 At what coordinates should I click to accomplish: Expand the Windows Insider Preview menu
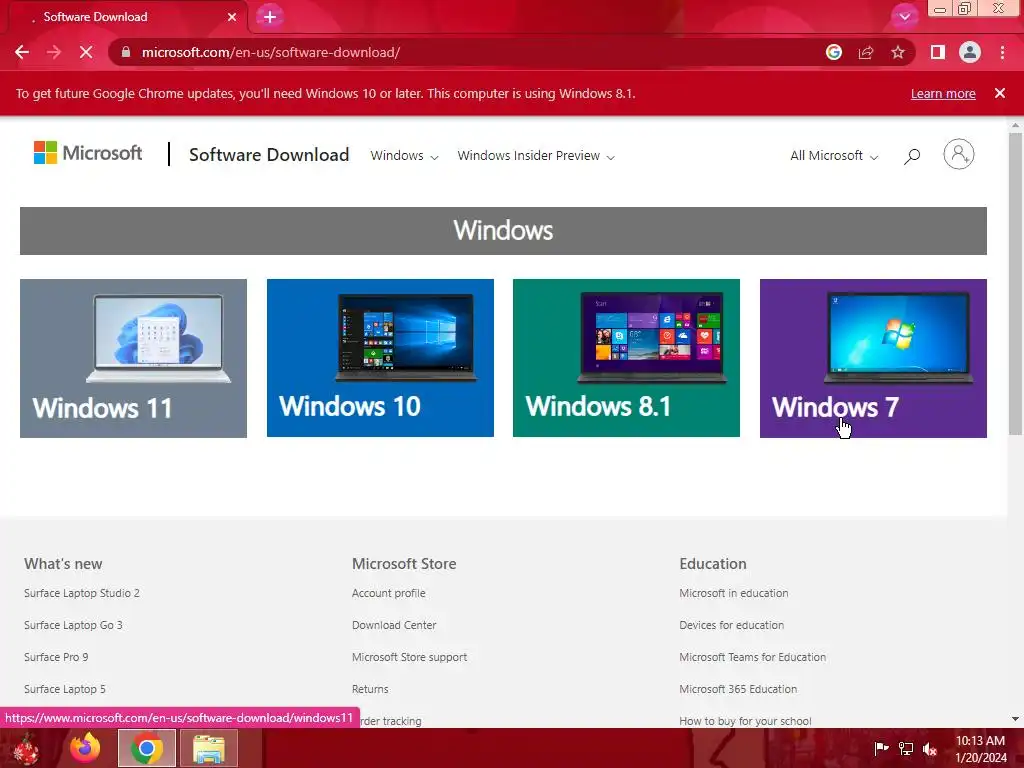[536, 155]
